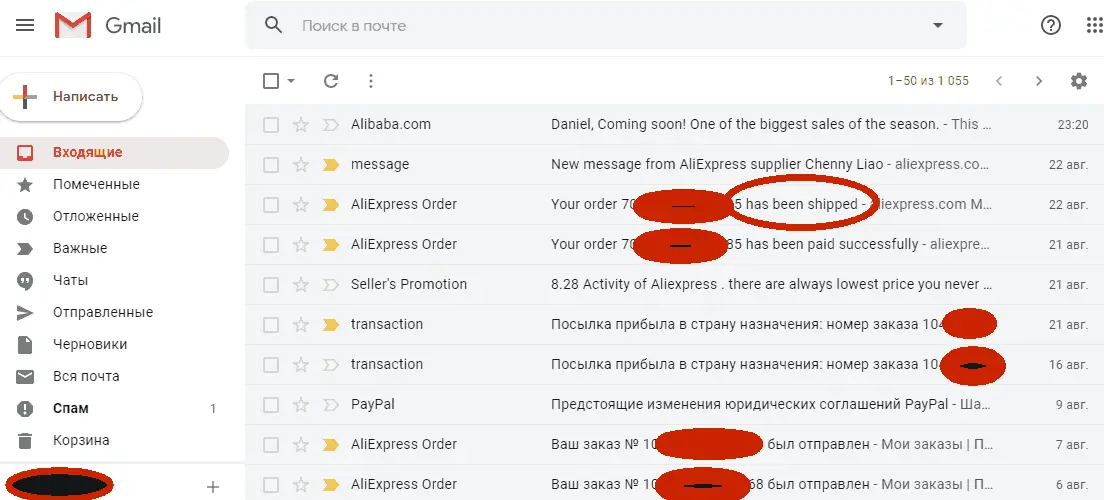Open the Входящие folder
This screenshot has width=1104, height=500.
[114, 152]
